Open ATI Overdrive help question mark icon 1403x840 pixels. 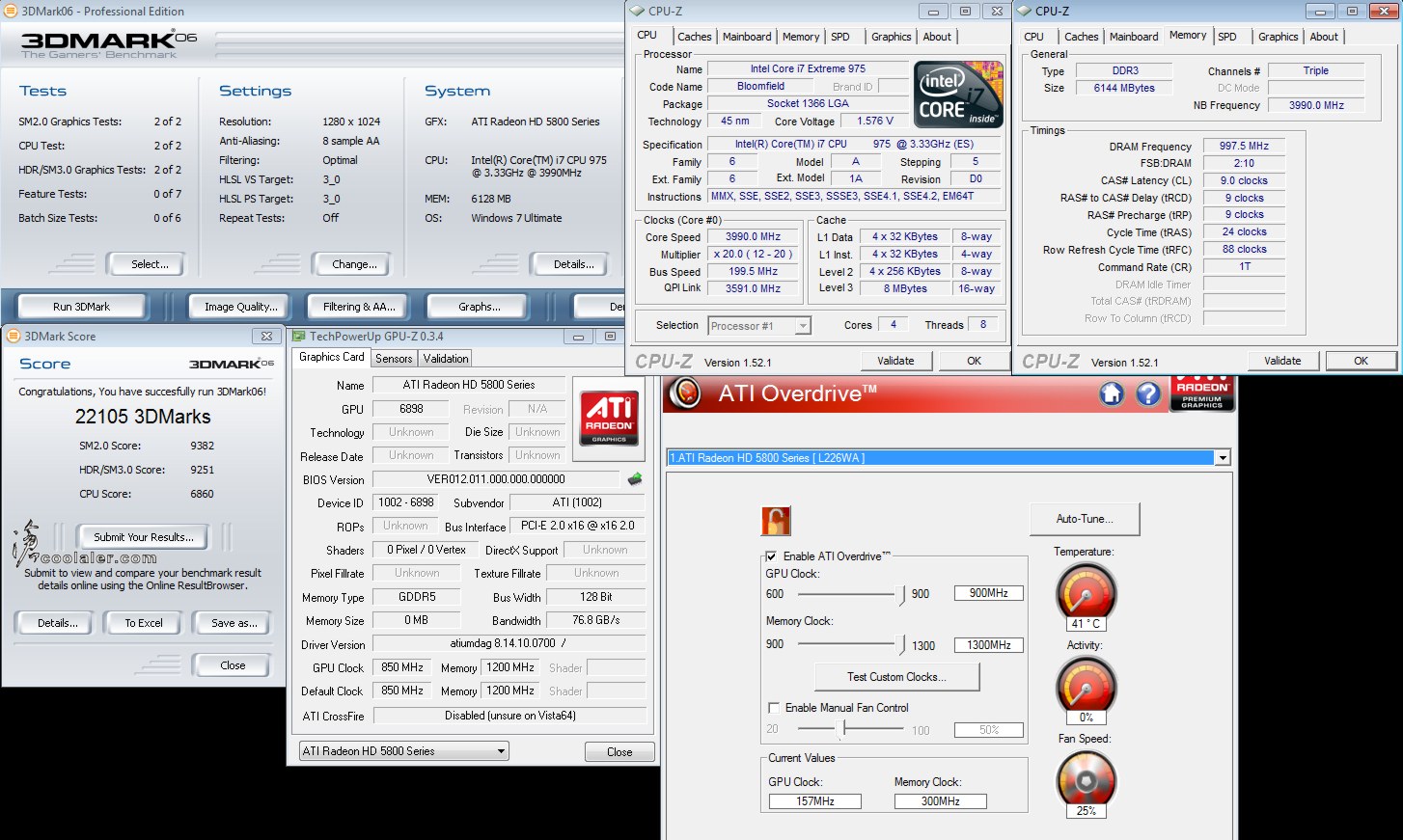[x=1148, y=393]
